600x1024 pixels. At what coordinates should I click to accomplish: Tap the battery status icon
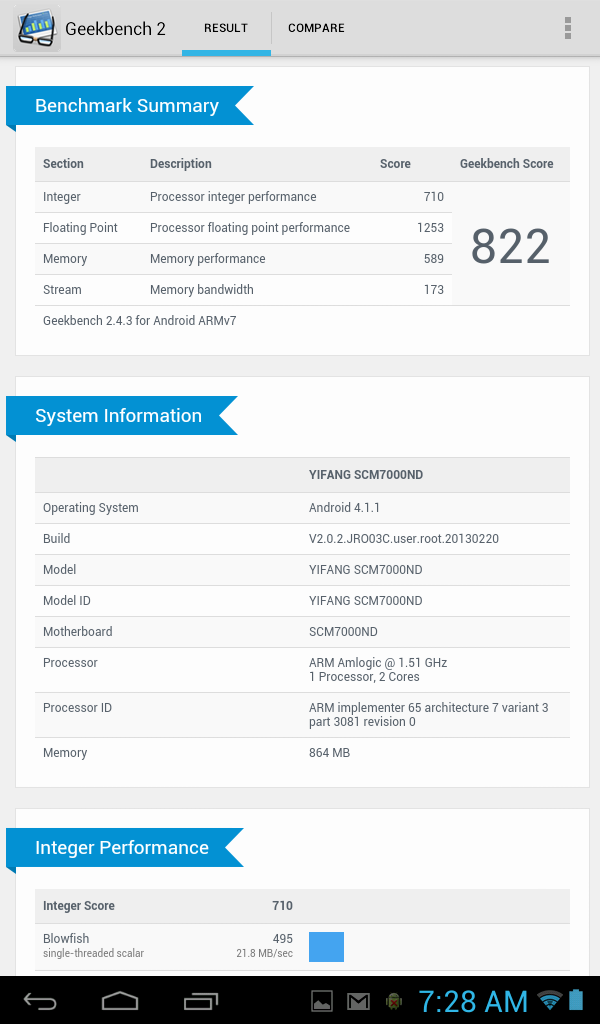pos(576,1000)
